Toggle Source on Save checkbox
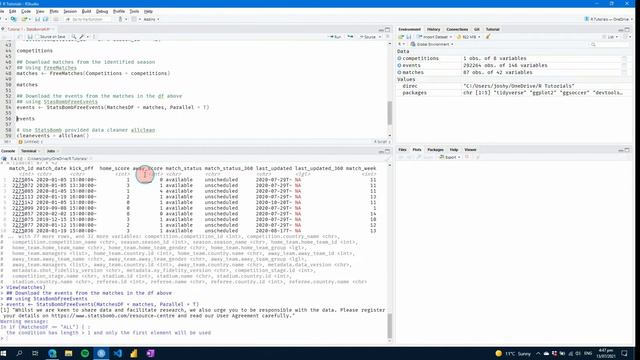Screen dimensions: 640x360 [37, 37]
